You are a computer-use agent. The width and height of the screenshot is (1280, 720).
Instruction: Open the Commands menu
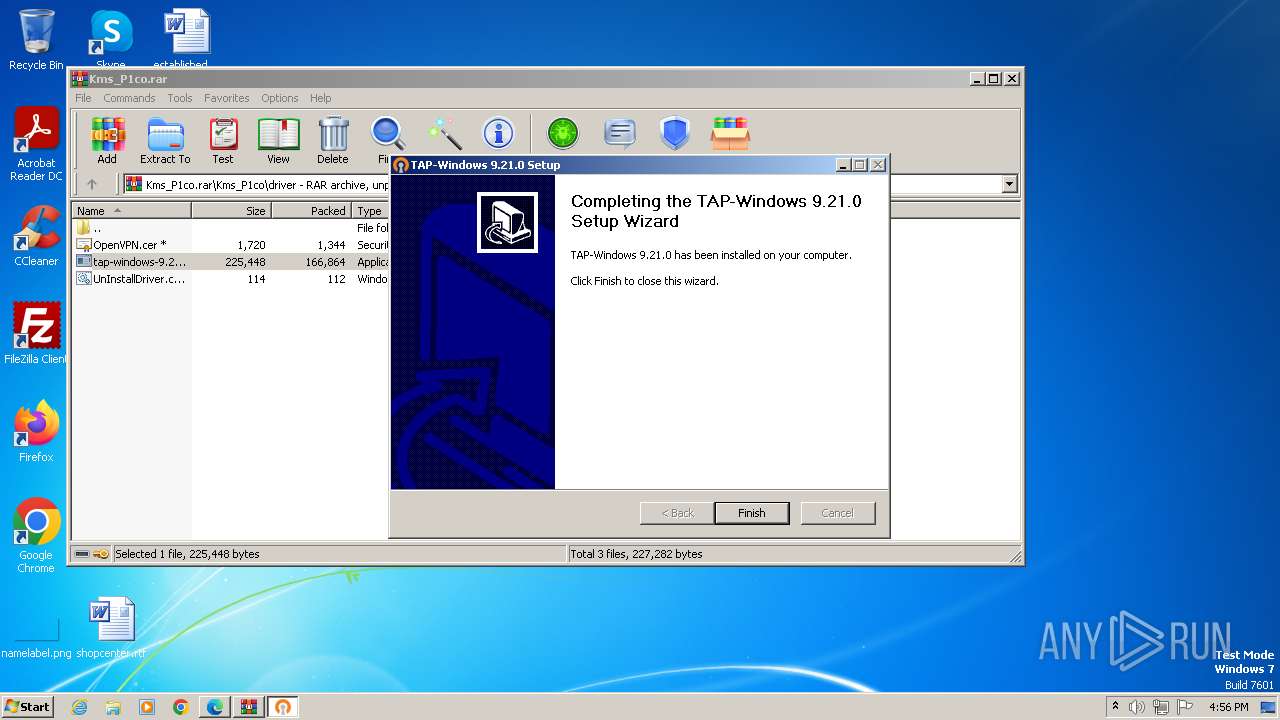[129, 98]
